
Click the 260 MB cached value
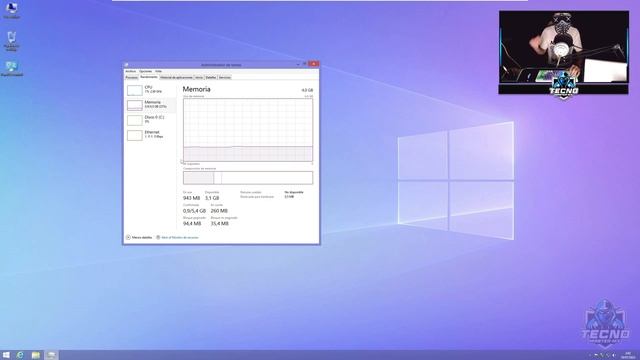219,211
